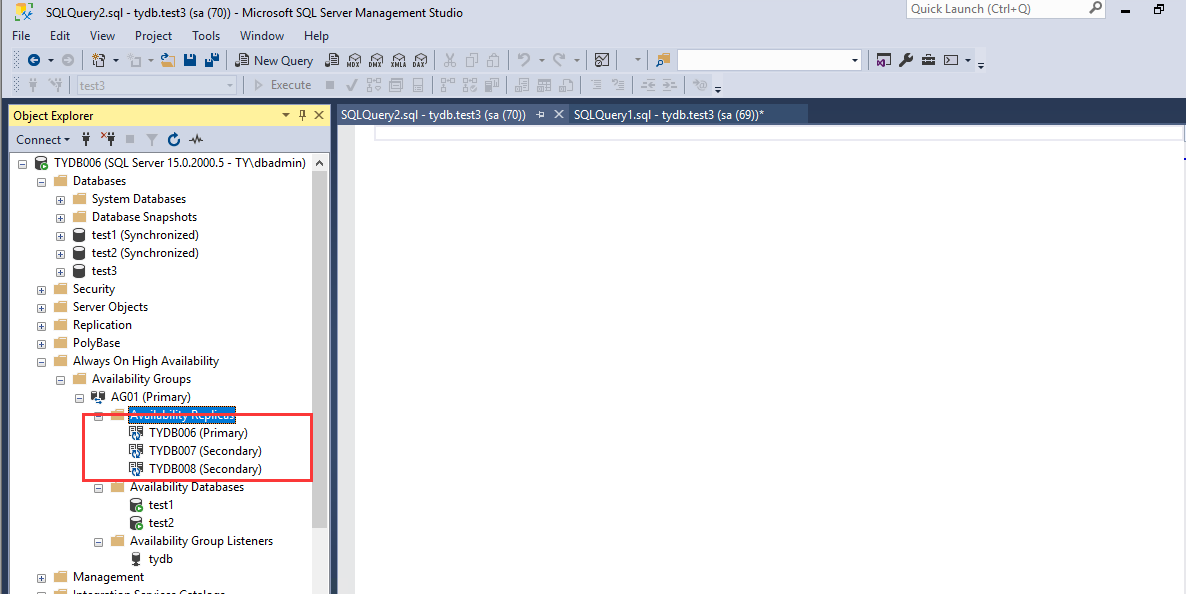Click in the Quick Launch search box
Image resolution: width=1186 pixels, height=594 pixels.
(1005, 9)
